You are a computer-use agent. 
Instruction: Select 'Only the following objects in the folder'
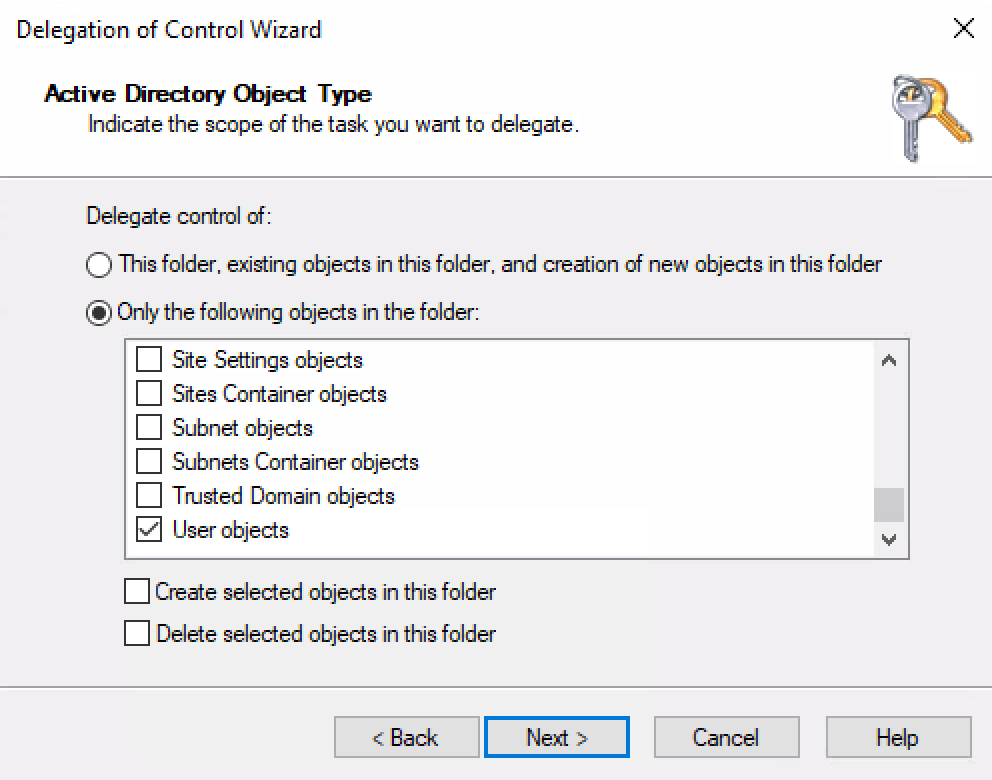coord(99,313)
